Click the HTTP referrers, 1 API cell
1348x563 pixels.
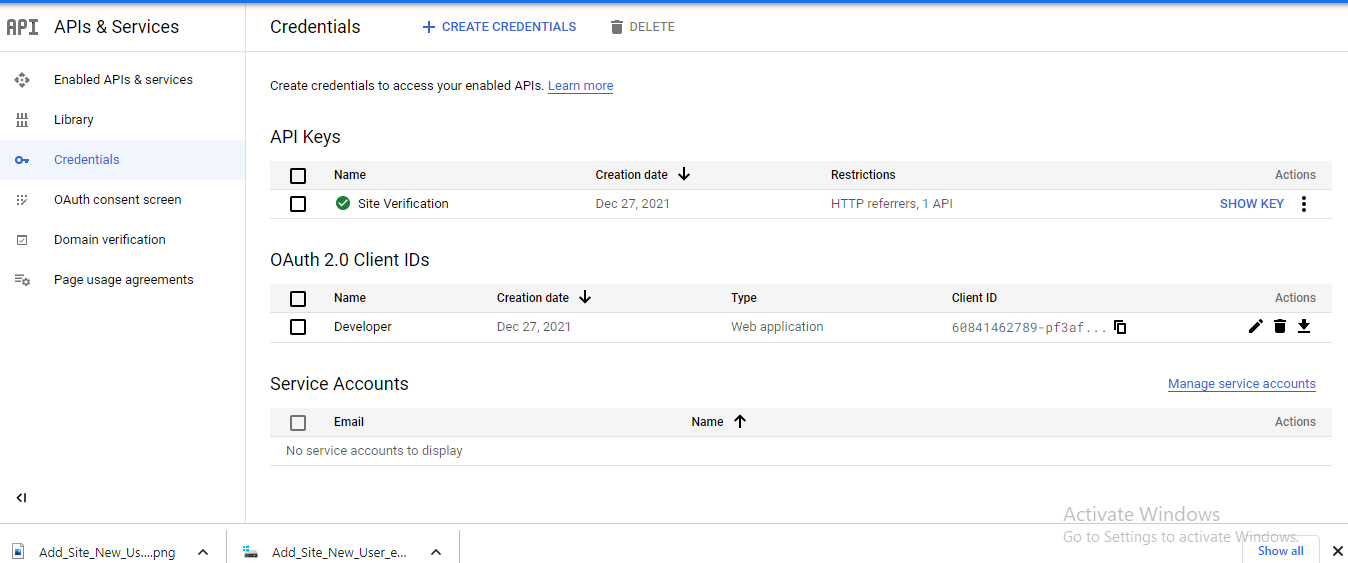[892, 204]
